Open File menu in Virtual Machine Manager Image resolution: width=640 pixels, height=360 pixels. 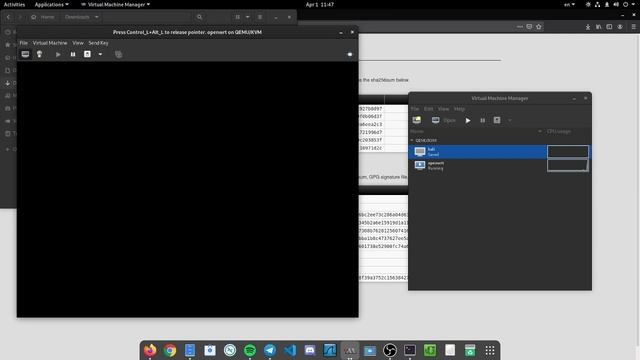coord(415,109)
